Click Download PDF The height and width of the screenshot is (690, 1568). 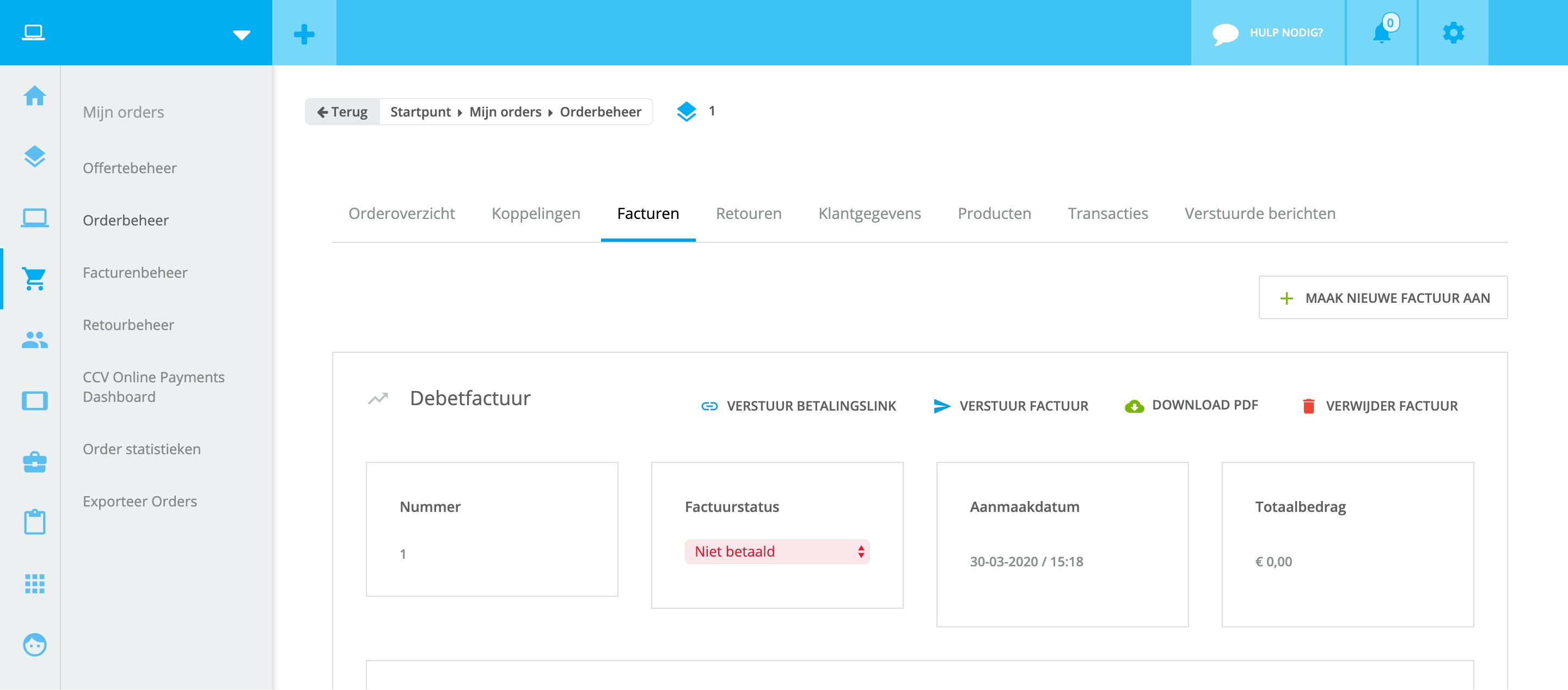1191,406
